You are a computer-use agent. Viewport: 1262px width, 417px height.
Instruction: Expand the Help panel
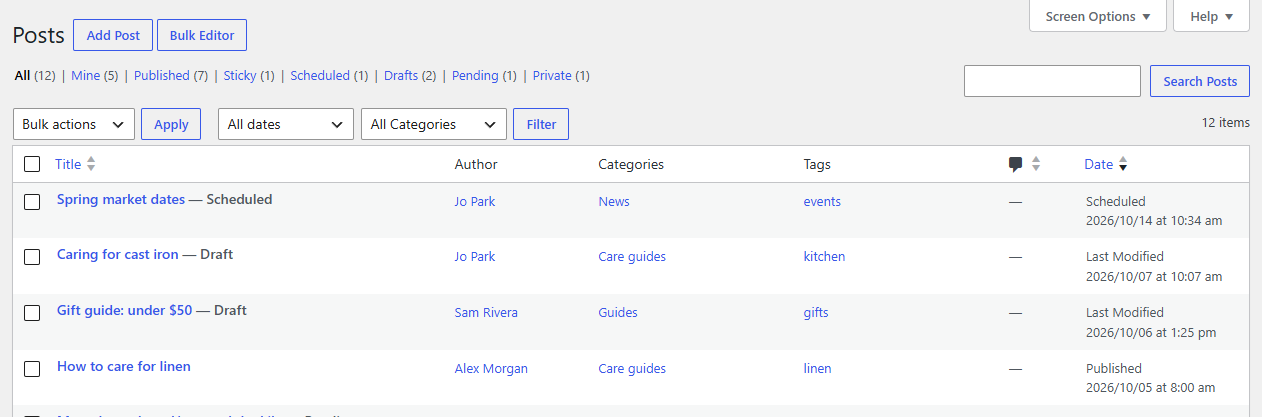1212,16
